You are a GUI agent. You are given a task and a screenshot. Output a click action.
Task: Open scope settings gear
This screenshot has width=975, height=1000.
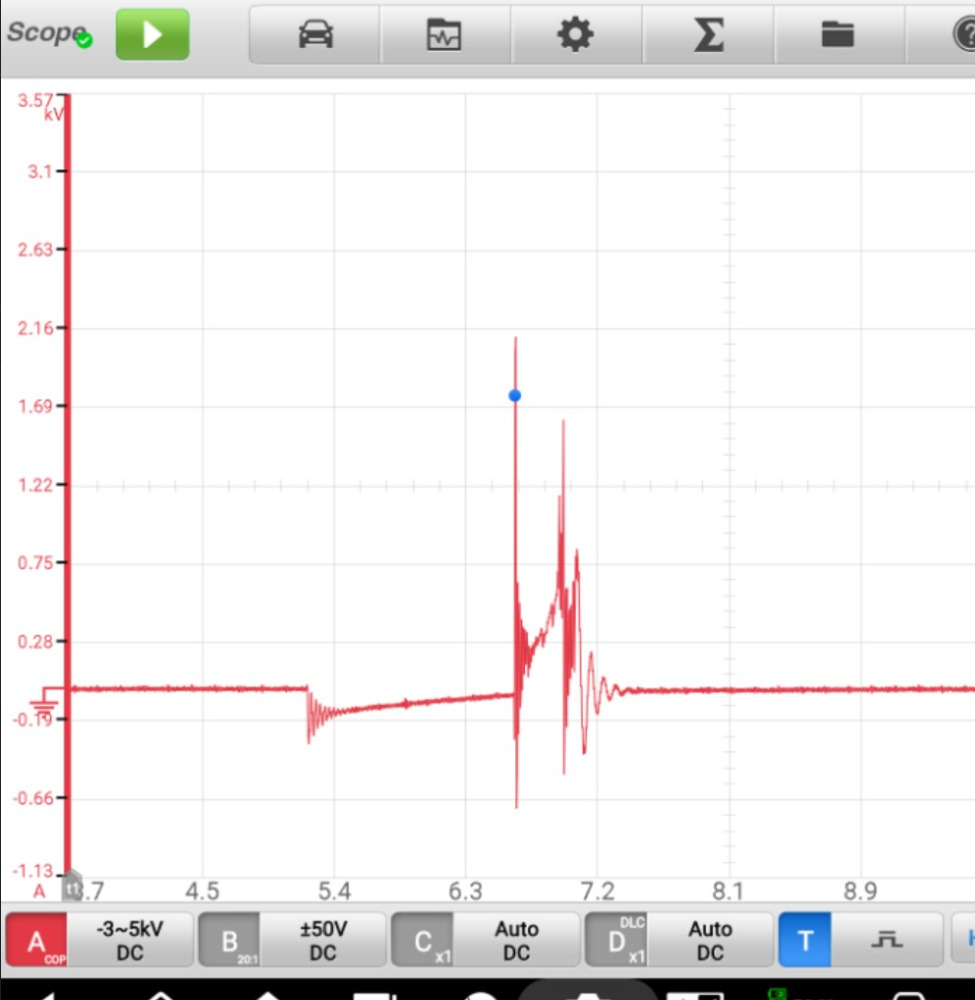click(575, 35)
